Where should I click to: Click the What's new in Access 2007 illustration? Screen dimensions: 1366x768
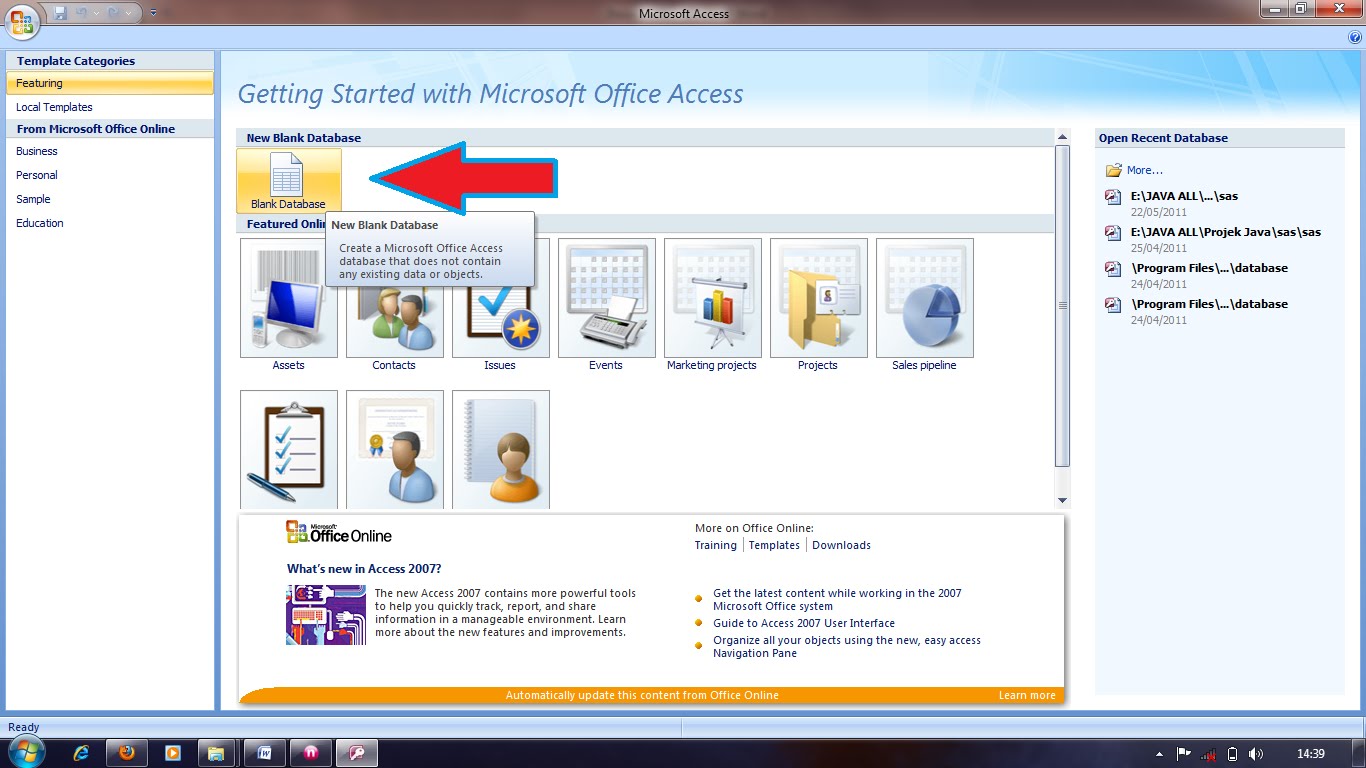click(326, 615)
